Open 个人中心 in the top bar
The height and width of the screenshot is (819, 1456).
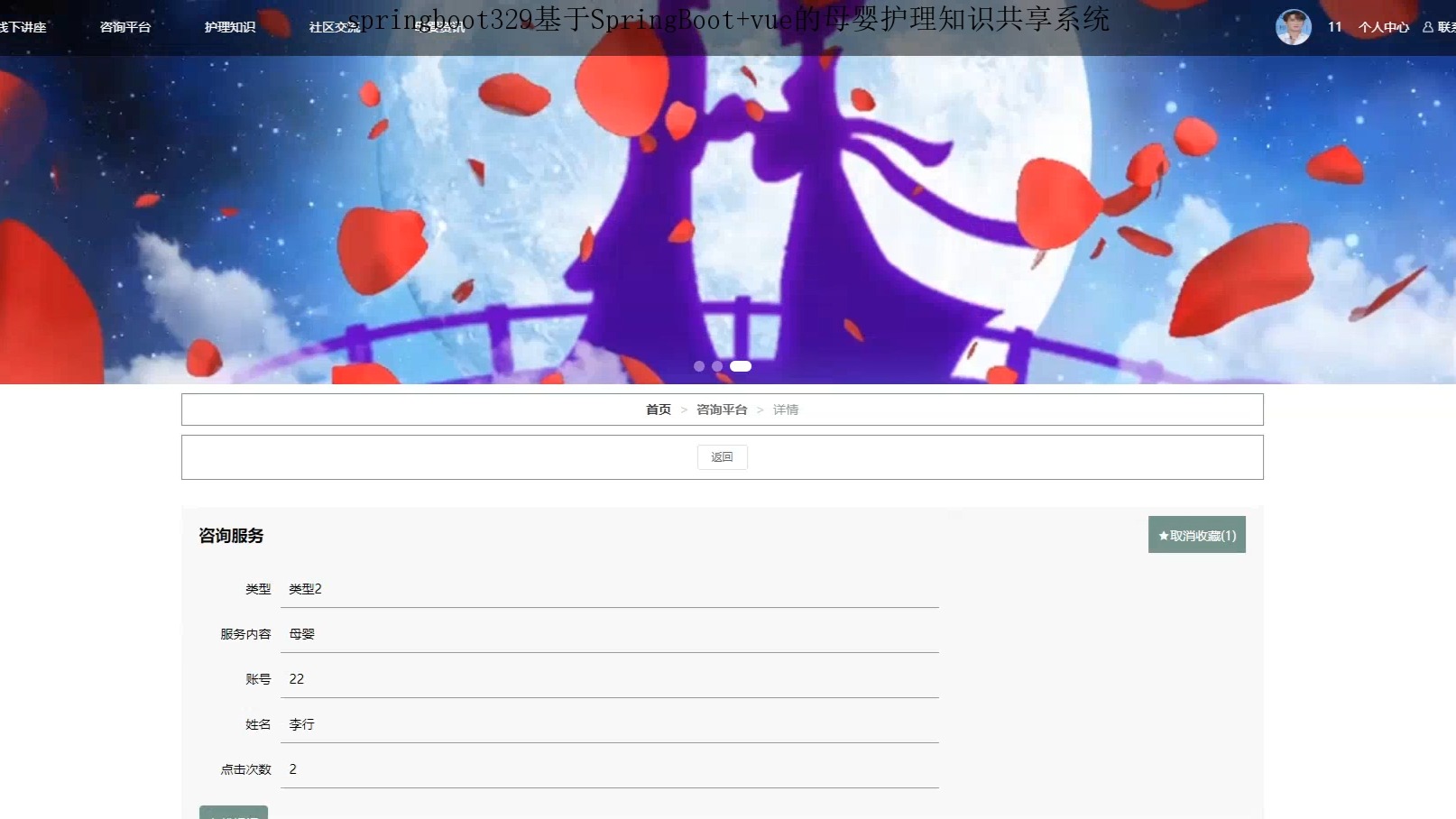(x=1384, y=27)
